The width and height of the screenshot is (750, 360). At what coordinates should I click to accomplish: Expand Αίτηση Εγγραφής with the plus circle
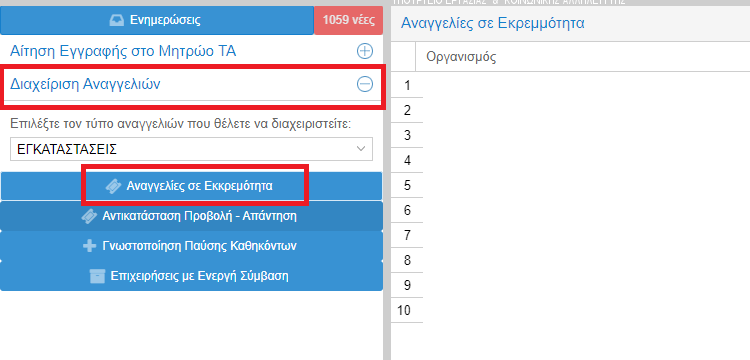365,51
